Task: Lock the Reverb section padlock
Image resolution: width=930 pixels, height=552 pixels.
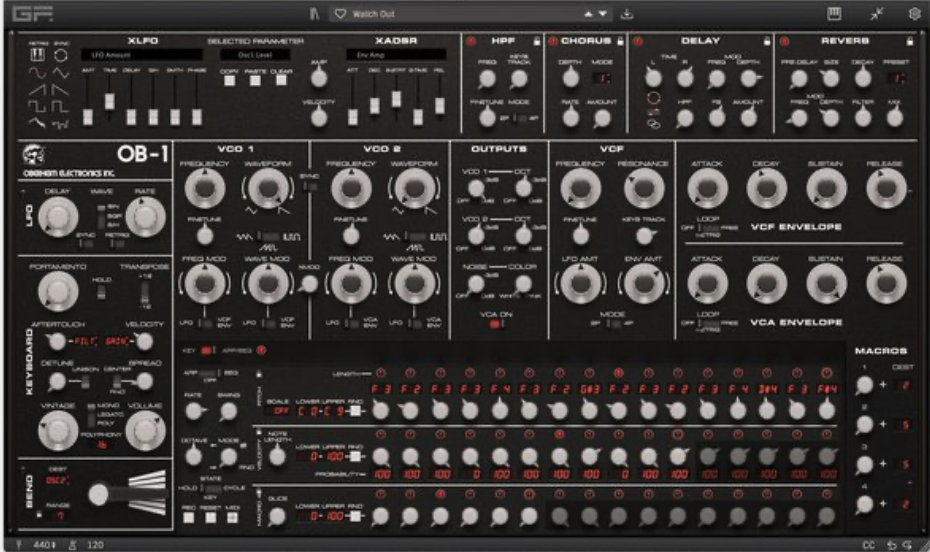Action: pos(910,41)
